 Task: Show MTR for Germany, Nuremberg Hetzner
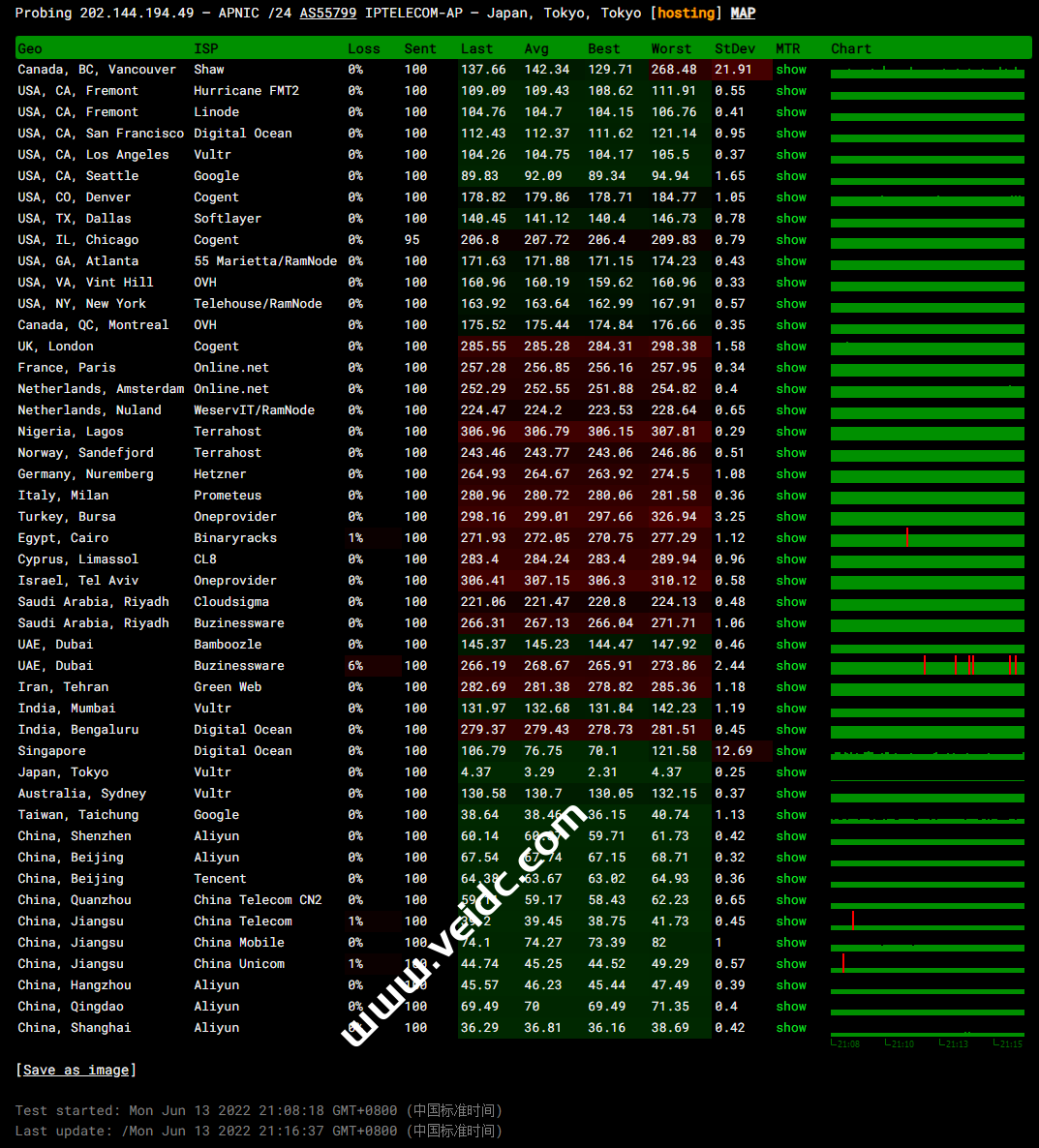point(791,473)
